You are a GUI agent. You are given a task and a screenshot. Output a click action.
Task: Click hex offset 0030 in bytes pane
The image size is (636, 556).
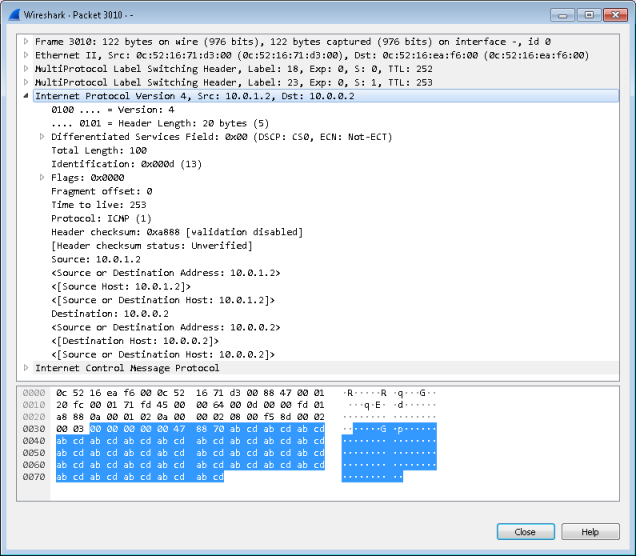34,429
